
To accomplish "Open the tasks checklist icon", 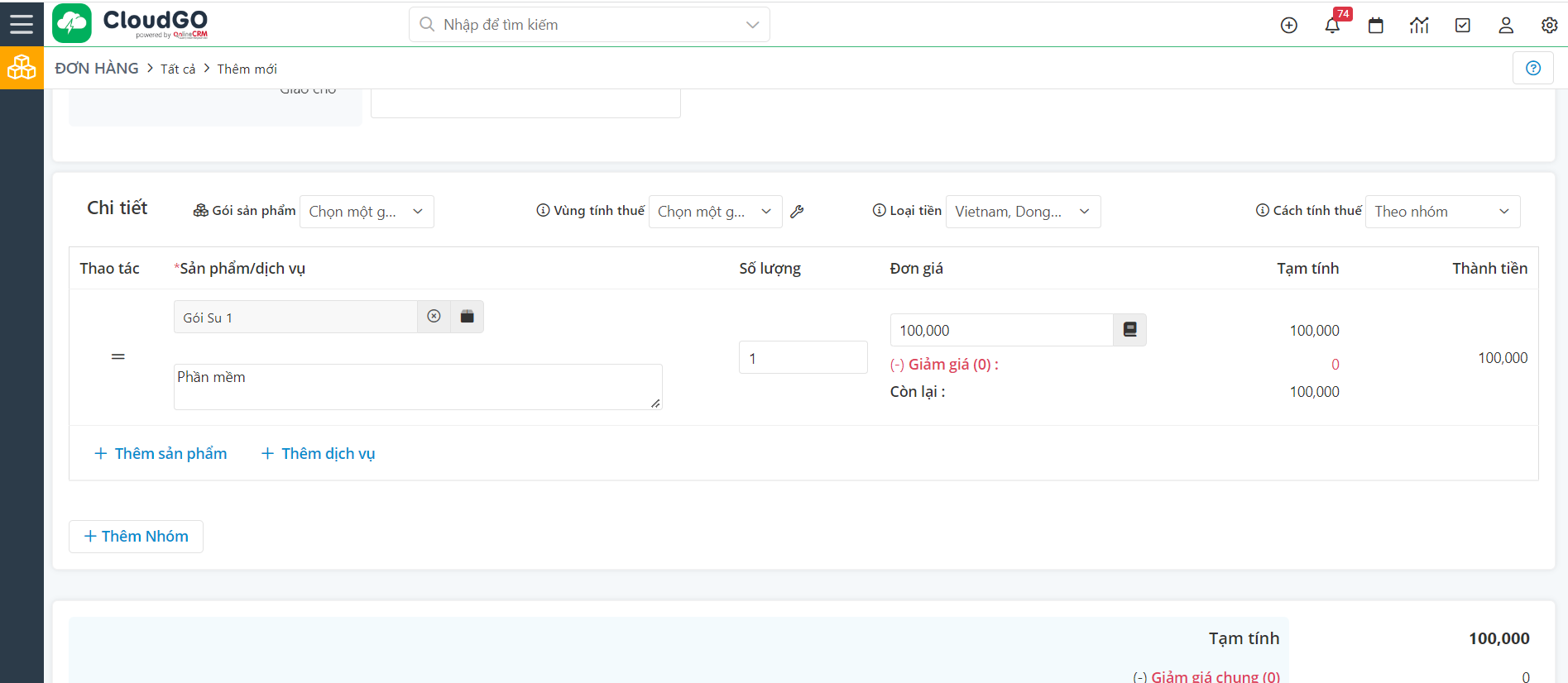I will coord(1462,26).
